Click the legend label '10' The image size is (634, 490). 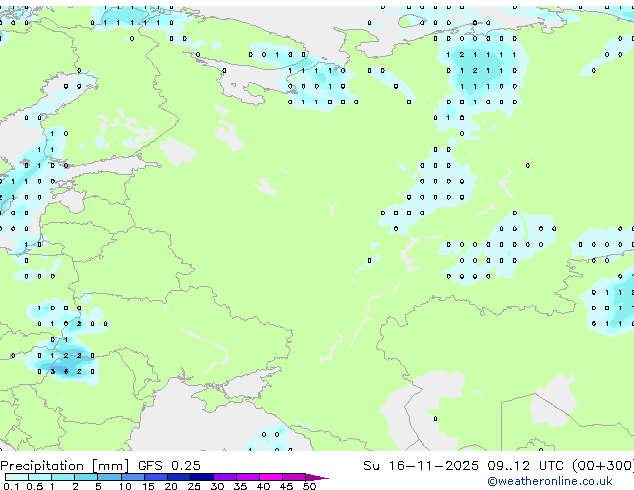click(125, 486)
